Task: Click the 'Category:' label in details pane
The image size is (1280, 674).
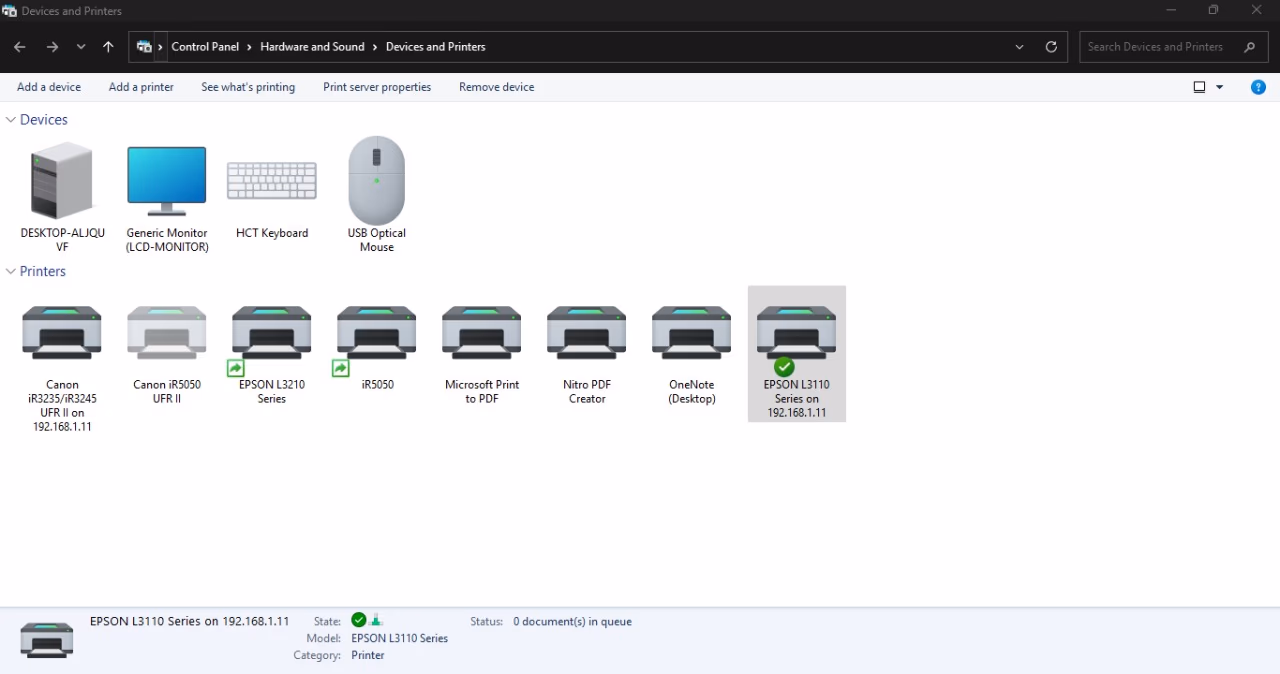Action: pos(317,655)
